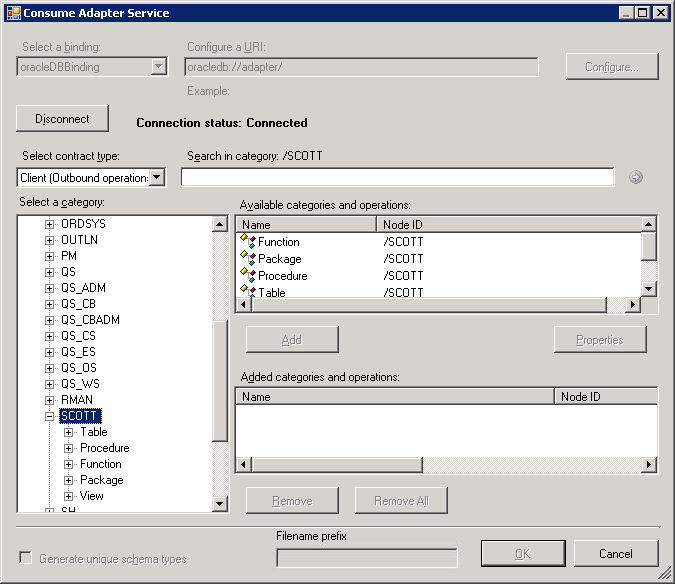Expand the QS_WS tree node

point(50,384)
